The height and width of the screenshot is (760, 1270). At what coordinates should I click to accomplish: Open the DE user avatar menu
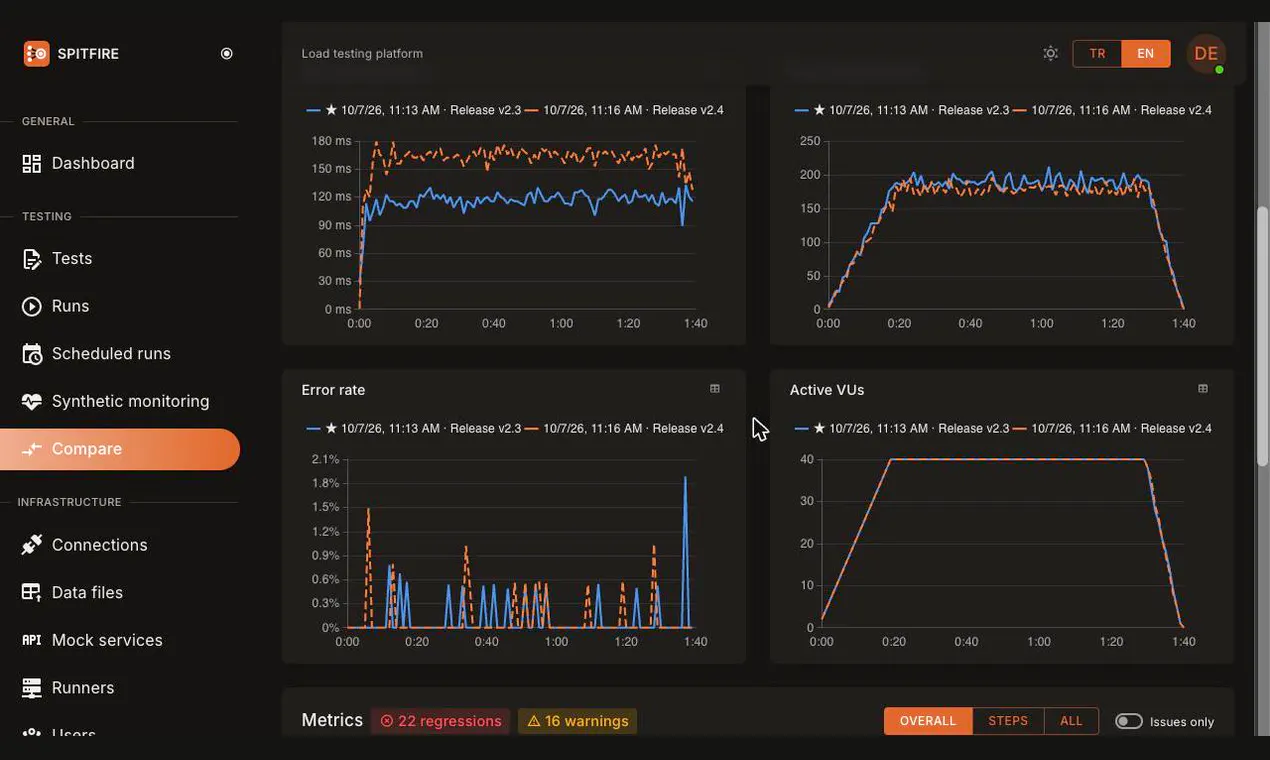(x=1206, y=54)
